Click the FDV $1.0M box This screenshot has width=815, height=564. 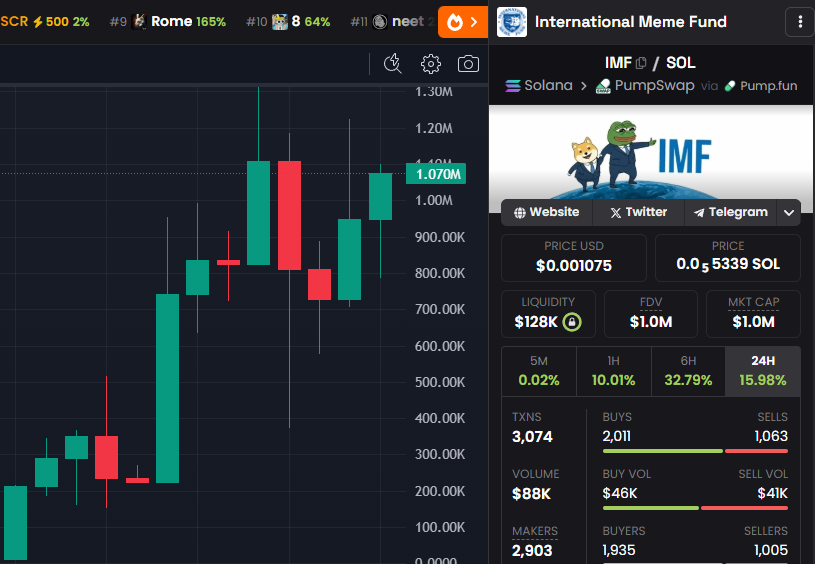pyautogui.click(x=651, y=314)
